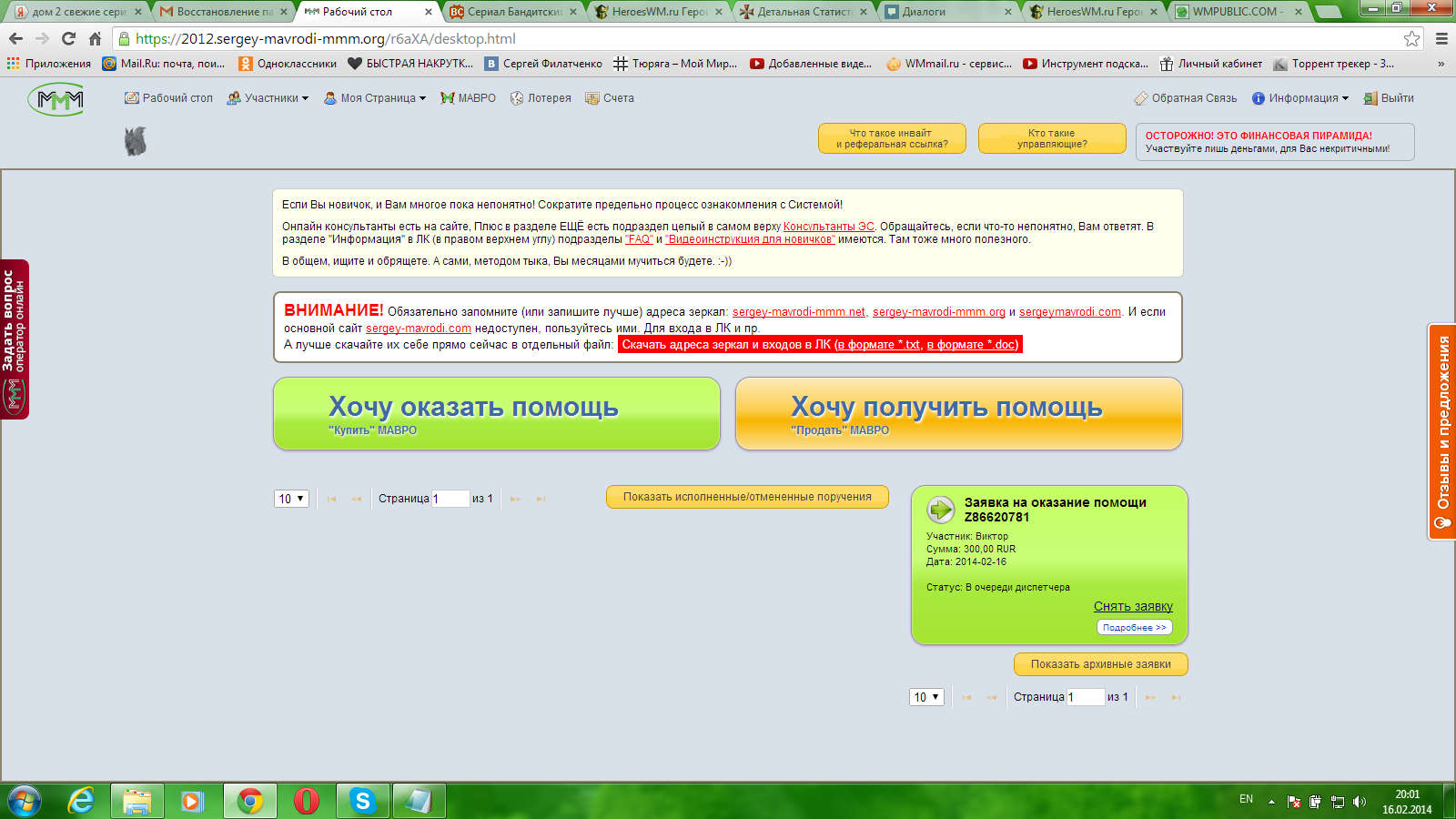The width and height of the screenshot is (1456, 819).
Task: Open Приложения apps shortcut
Action: point(49,64)
